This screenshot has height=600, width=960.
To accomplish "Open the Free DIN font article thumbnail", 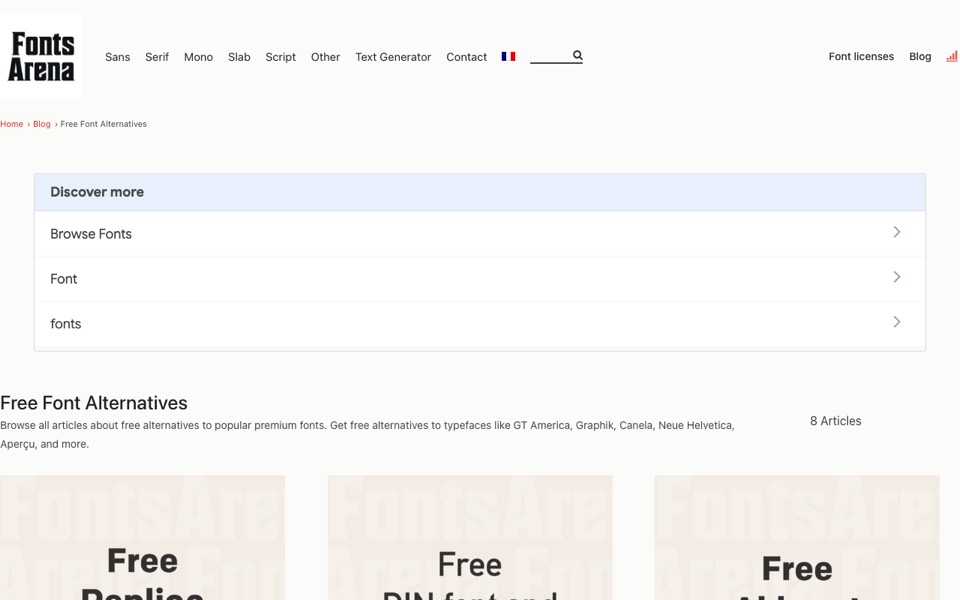I will pyautogui.click(x=470, y=538).
